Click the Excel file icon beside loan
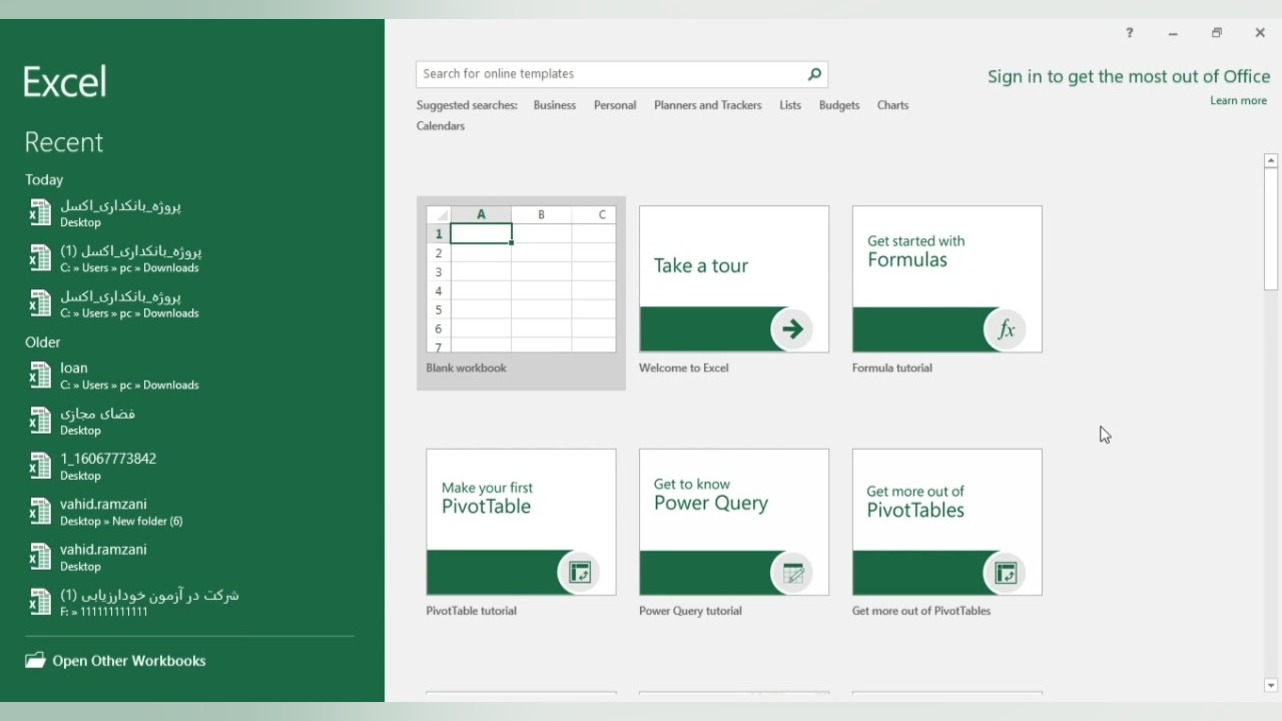The height and width of the screenshot is (721, 1282). click(x=39, y=376)
